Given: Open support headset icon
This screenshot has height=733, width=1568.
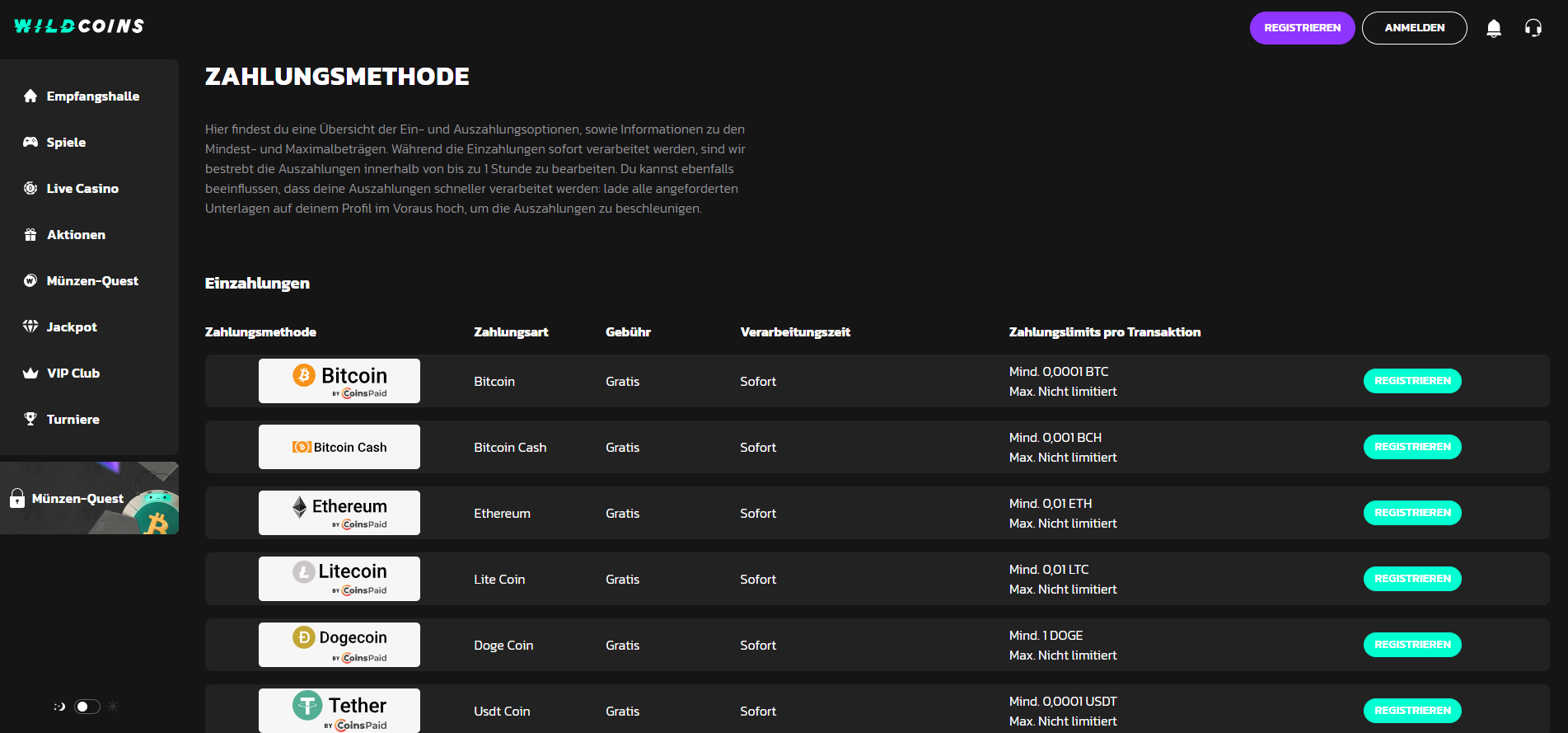Looking at the screenshot, I should pyautogui.click(x=1533, y=29).
